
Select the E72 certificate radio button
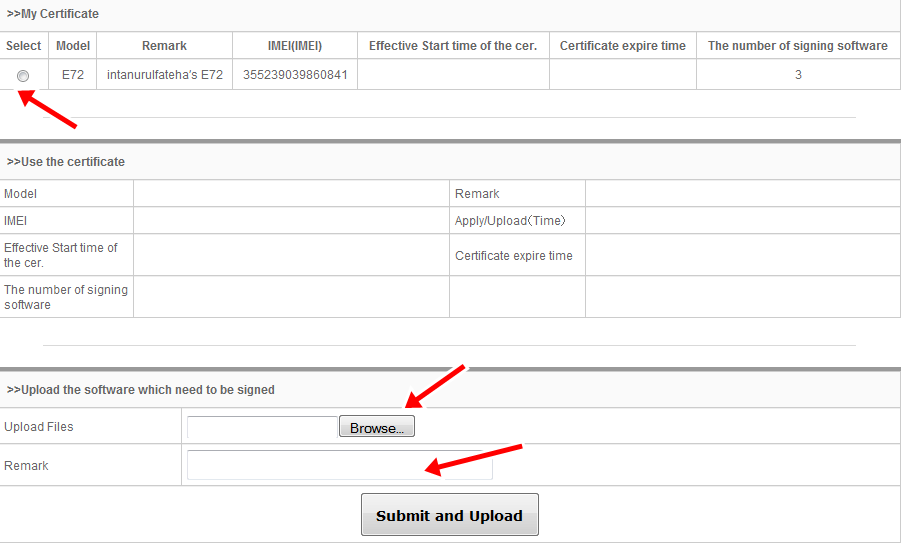(x=23, y=76)
